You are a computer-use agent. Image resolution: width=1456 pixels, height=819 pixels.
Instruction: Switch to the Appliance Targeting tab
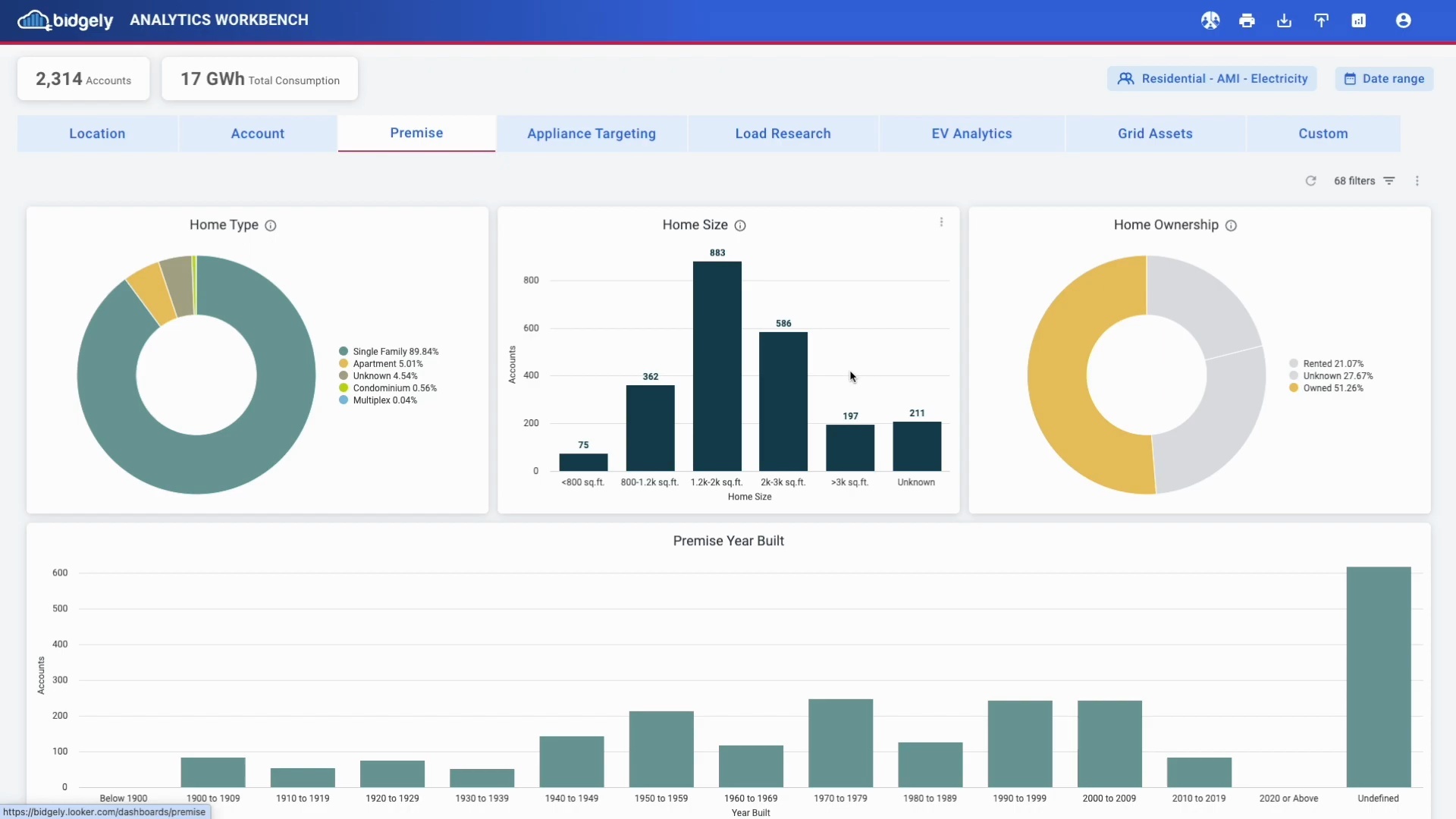(x=591, y=133)
